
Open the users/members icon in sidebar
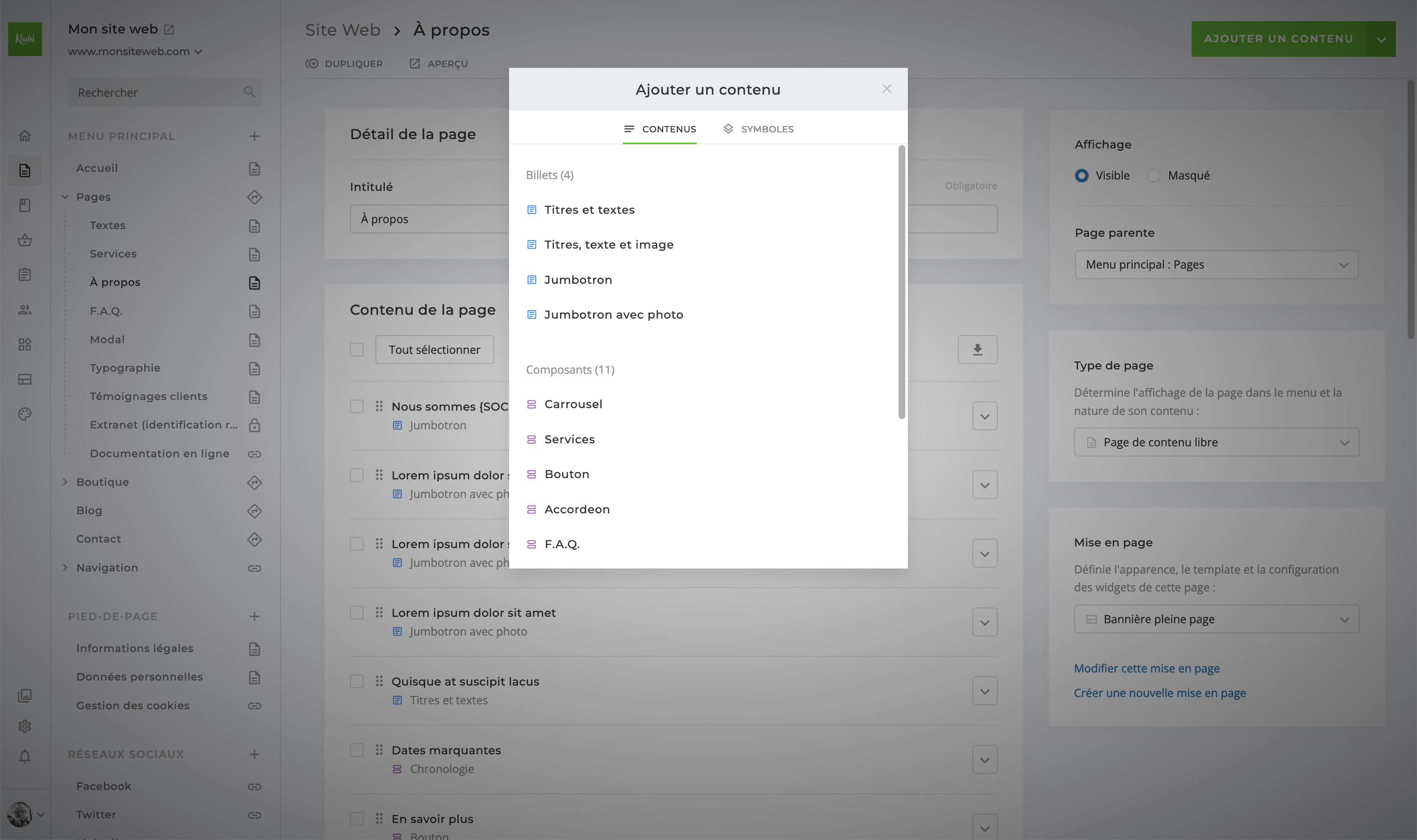(24, 310)
